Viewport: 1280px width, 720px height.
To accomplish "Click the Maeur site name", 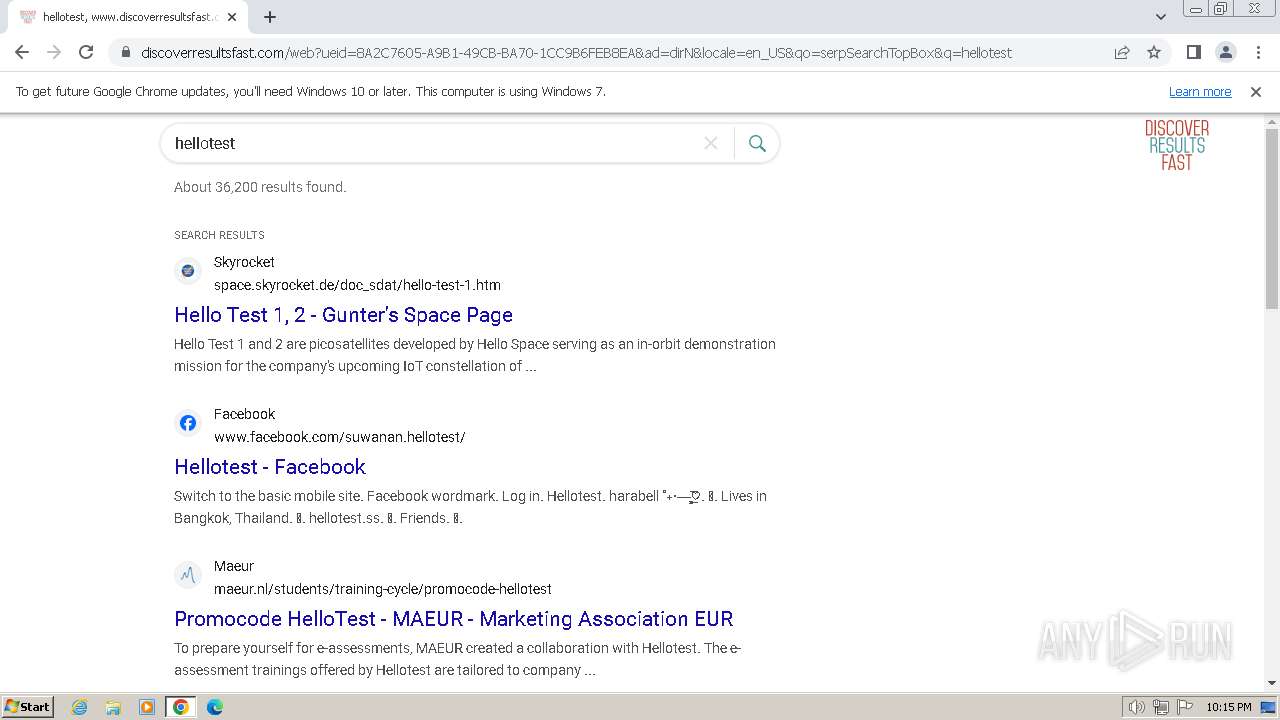I will tap(234, 566).
